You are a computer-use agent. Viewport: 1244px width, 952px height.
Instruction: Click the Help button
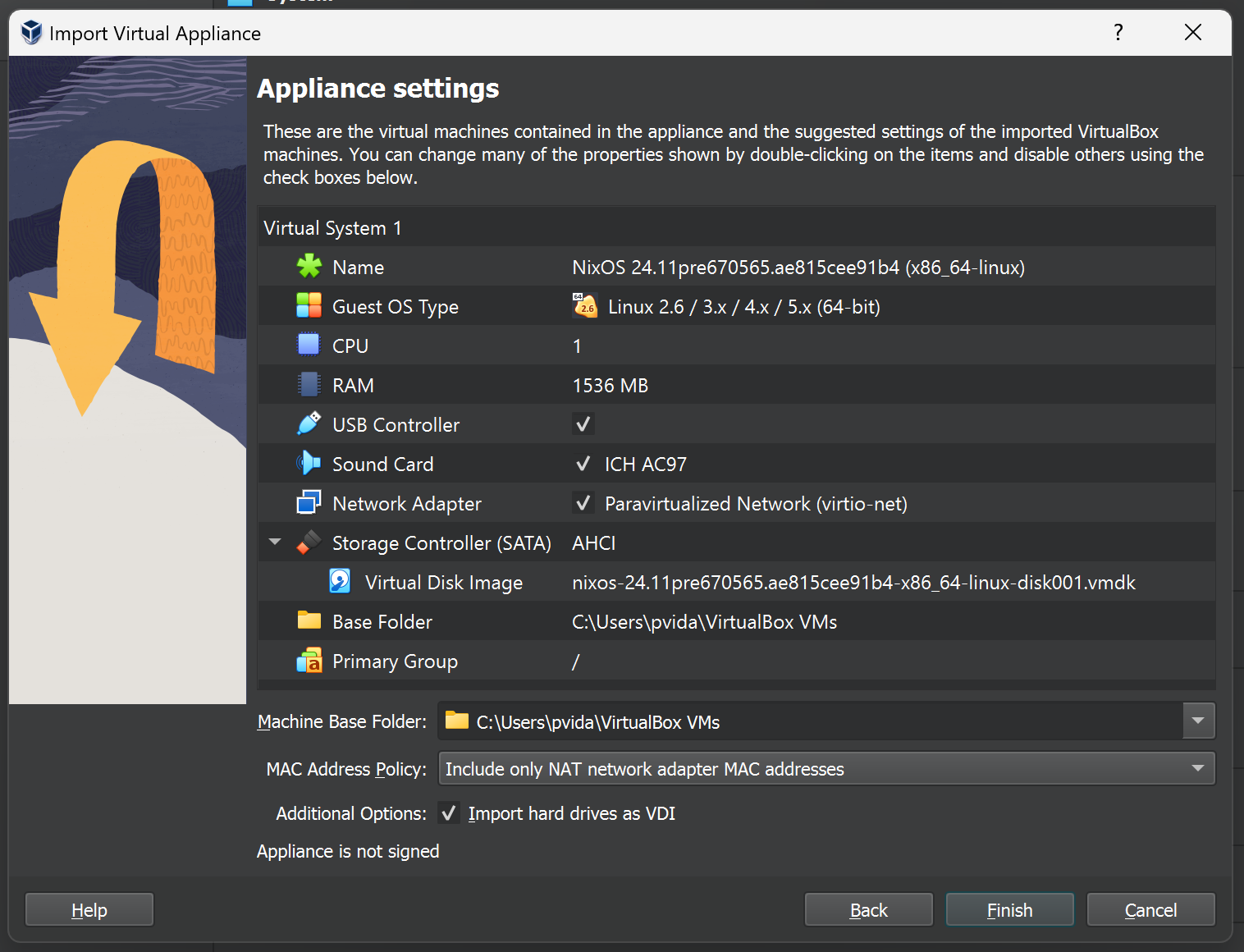[x=89, y=910]
